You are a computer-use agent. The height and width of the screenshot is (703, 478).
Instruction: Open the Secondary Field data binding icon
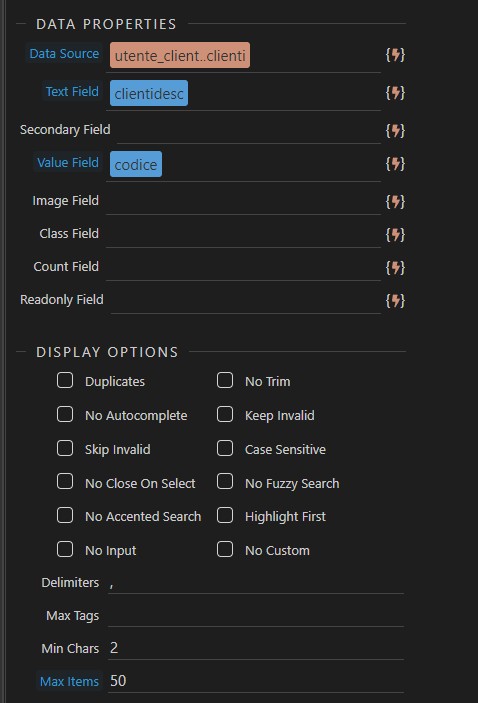coord(395,130)
